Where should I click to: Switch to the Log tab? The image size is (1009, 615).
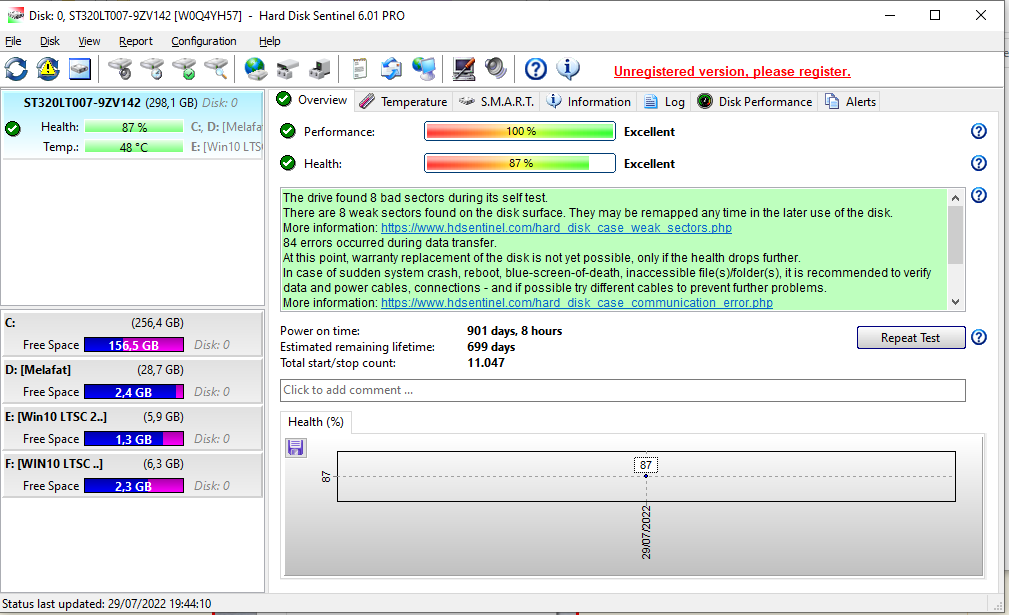pyautogui.click(x=665, y=102)
